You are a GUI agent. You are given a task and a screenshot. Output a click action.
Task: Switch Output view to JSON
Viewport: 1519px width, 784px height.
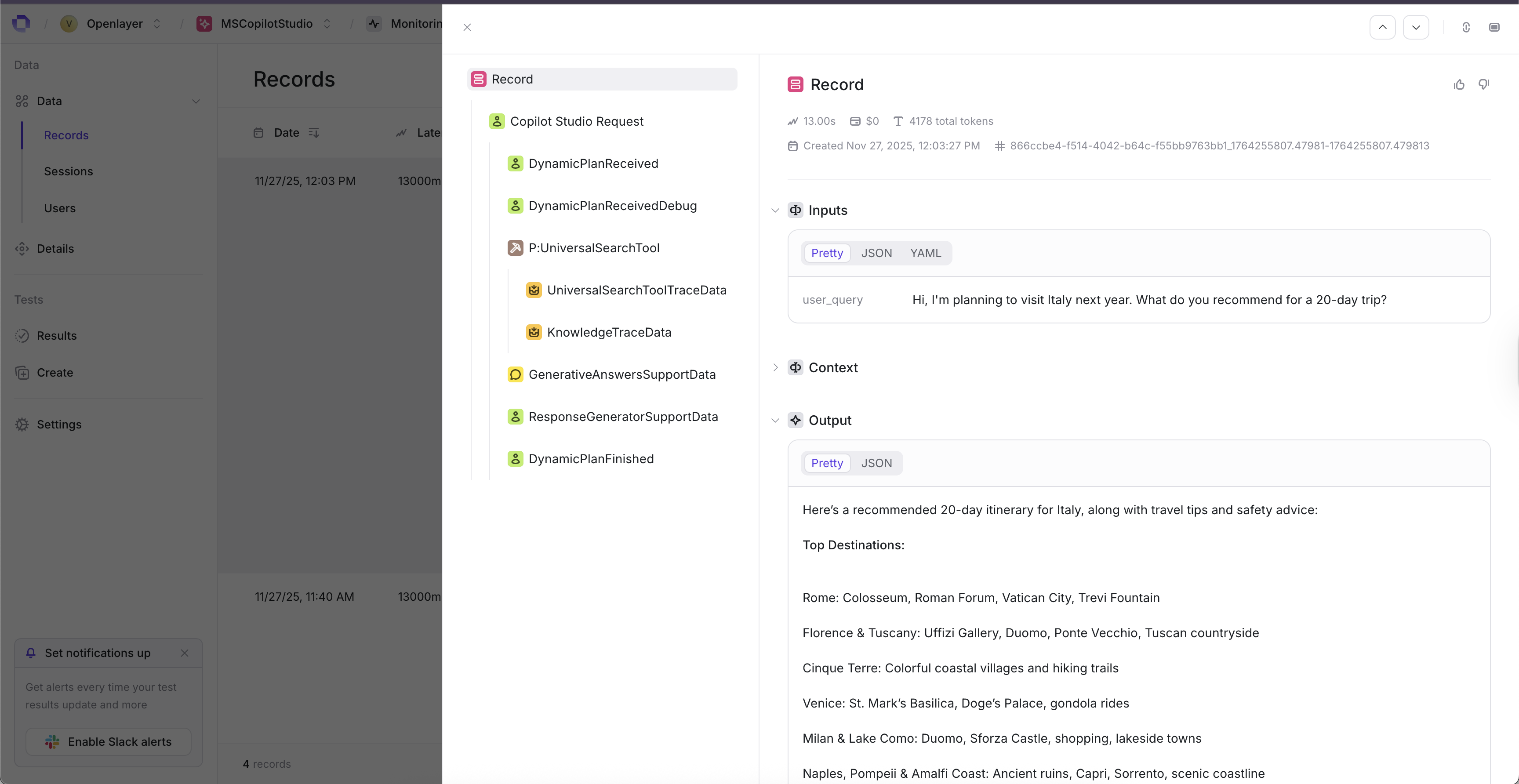click(877, 463)
